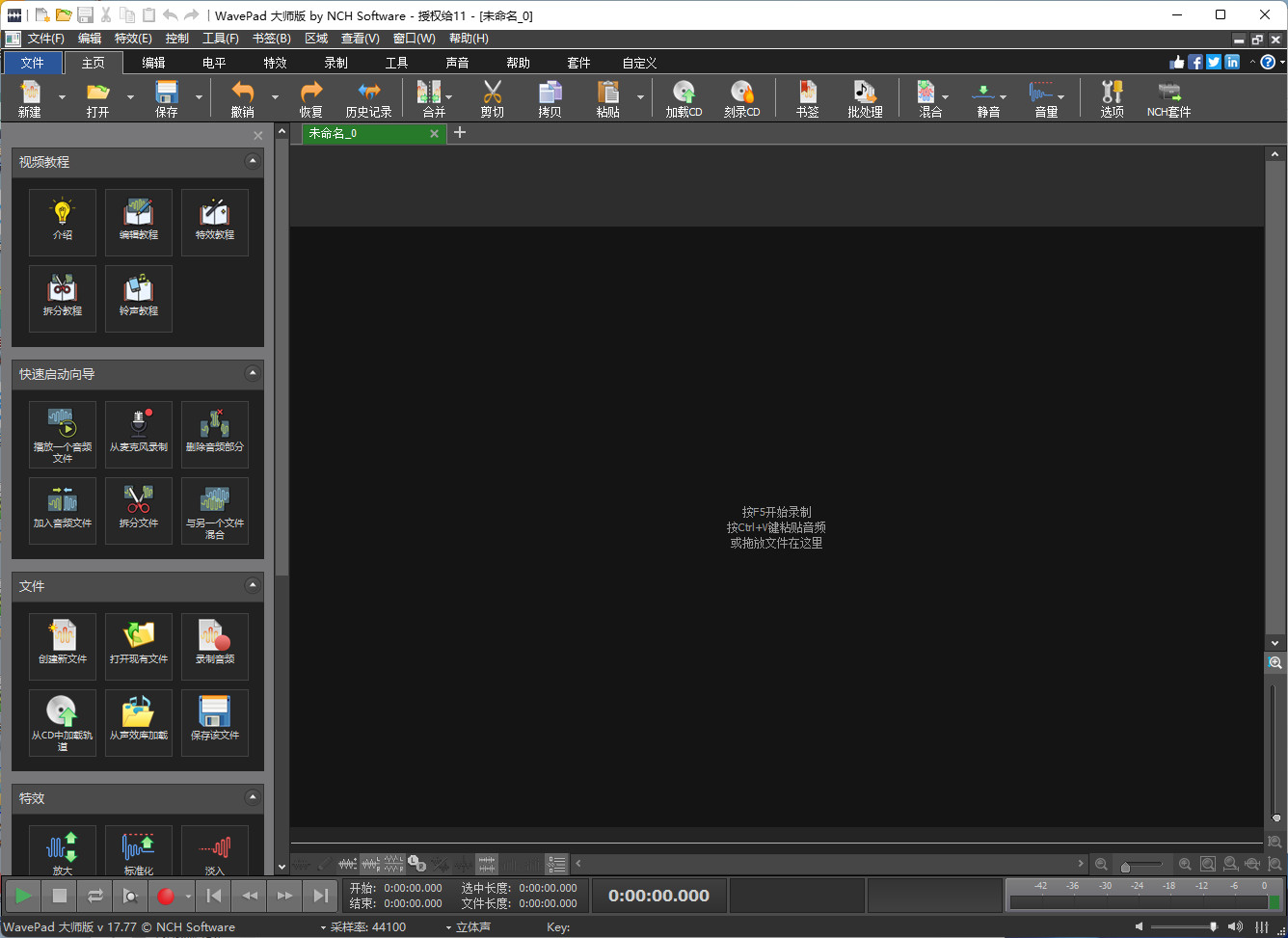Click 从CD中加载轨道 in the 文件 panel
The height and width of the screenshot is (938, 1288).
[x=63, y=723]
